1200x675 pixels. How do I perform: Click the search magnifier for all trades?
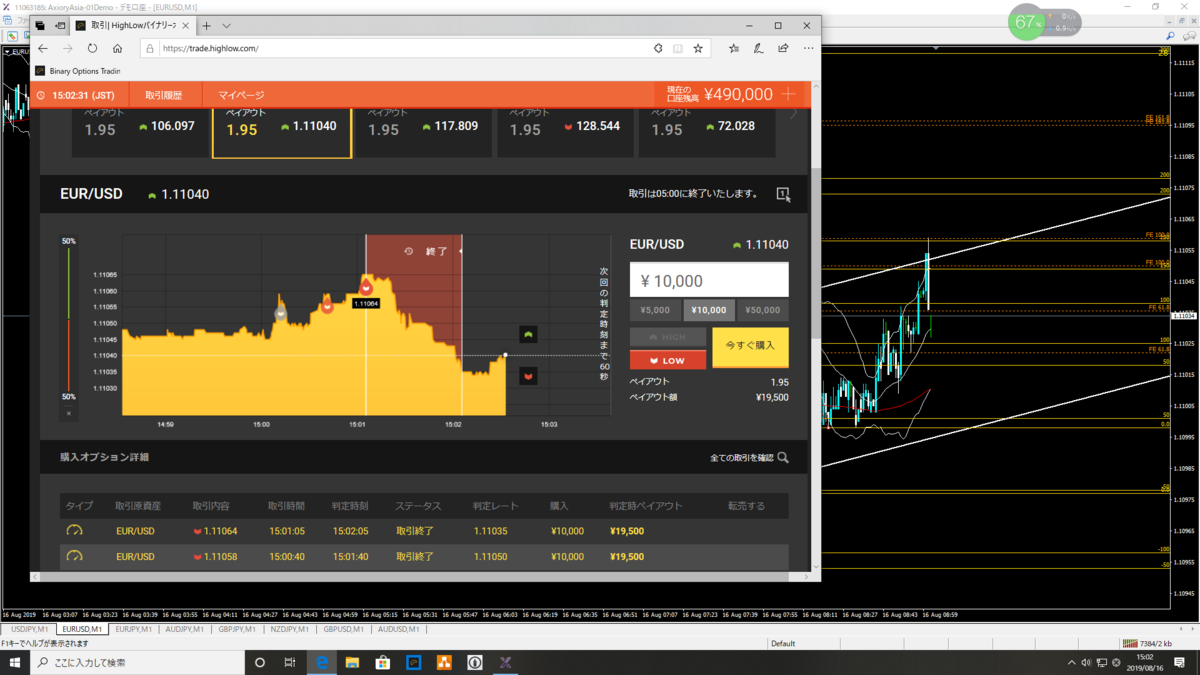tap(783, 457)
